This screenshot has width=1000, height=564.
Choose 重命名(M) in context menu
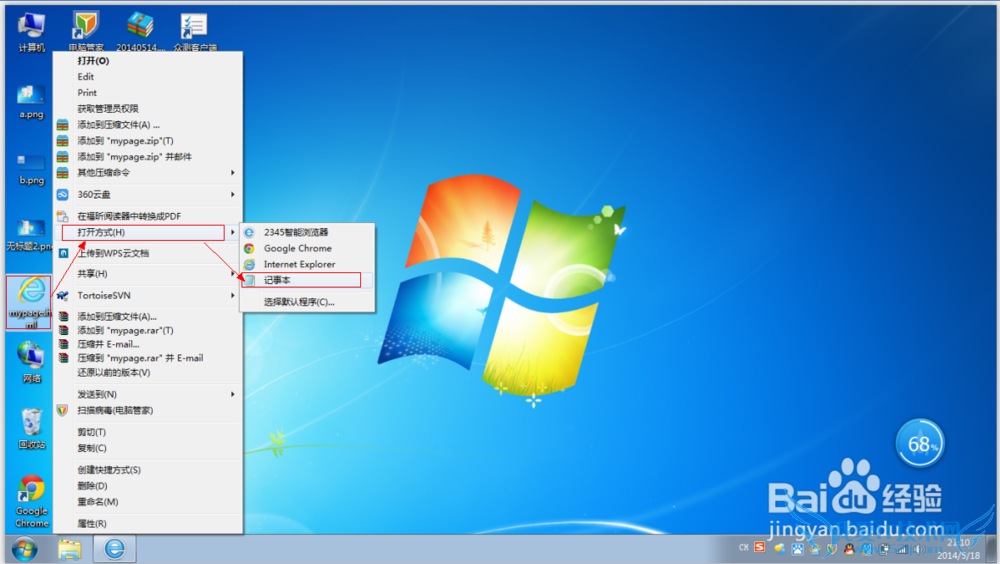tap(148, 501)
